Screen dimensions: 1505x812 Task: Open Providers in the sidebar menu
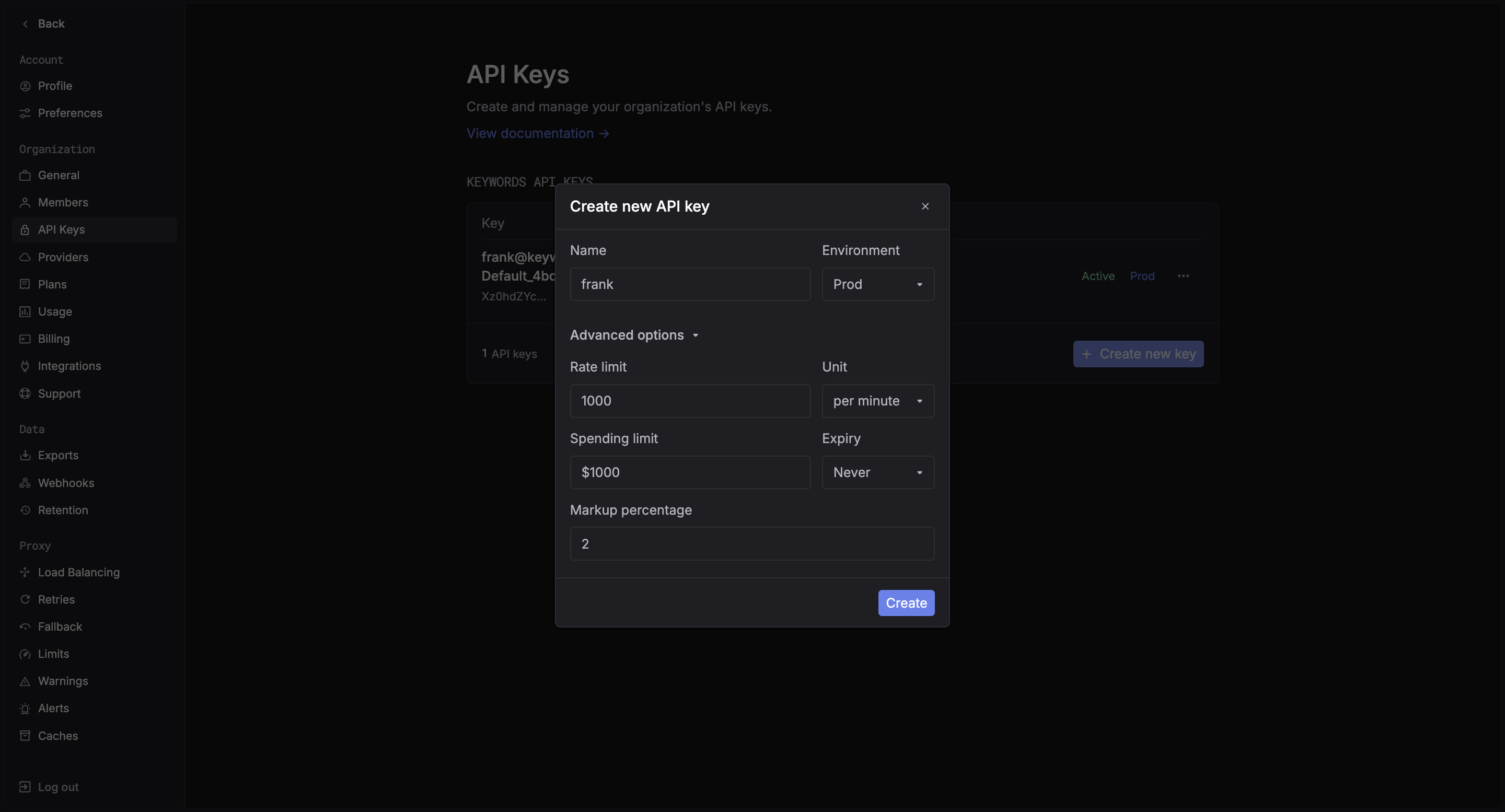tap(63, 257)
